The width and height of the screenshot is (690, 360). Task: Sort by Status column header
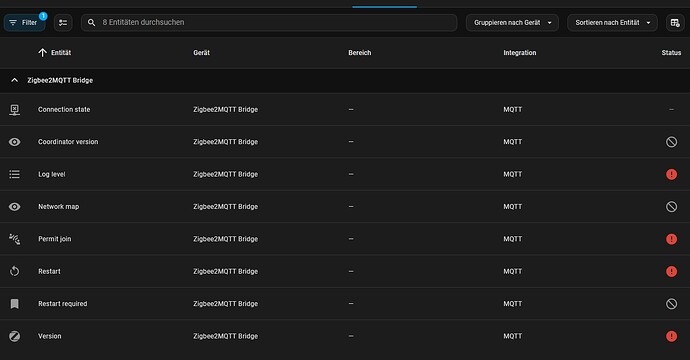[x=671, y=53]
